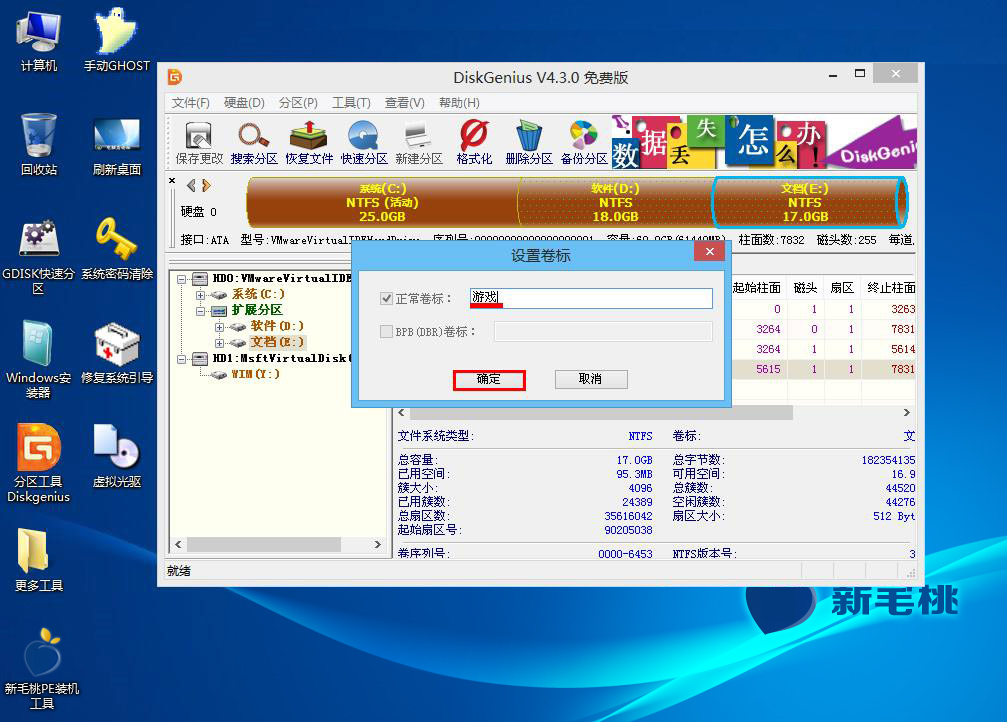Click the disabled BPB(DBR)卷标 input field
Image resolution: width=1007 pixels, height=722 pixels.
(x=603, y=331)
